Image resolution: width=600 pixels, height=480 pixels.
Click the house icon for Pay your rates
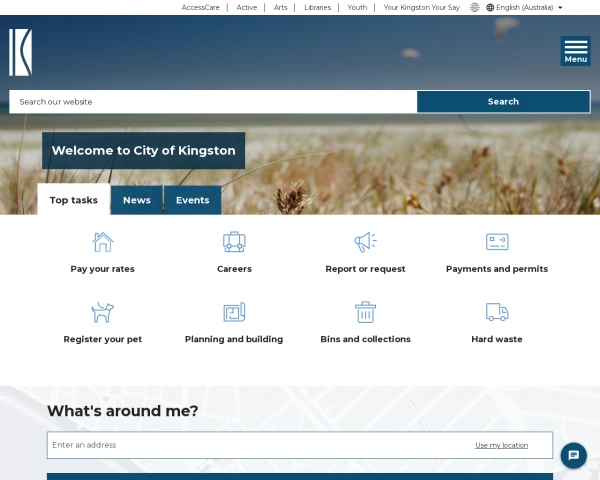[x=103, y=242]
